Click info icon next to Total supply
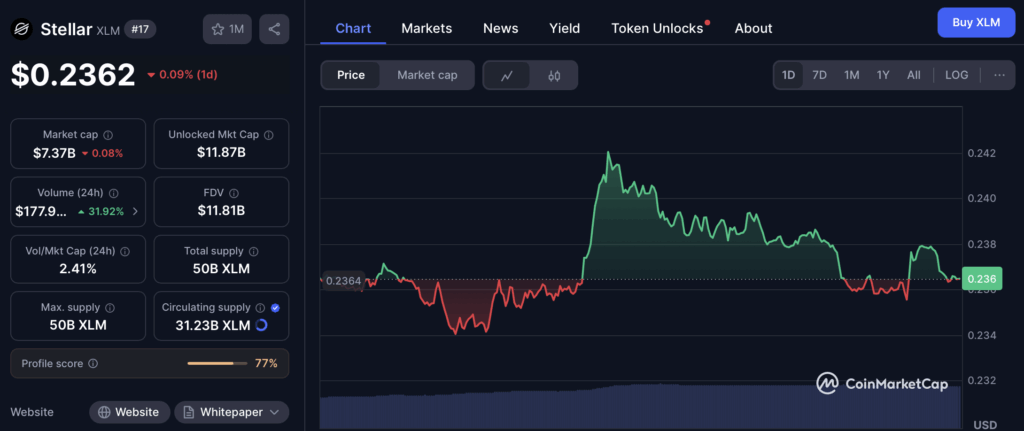1024x431 pixels. pyautogui.click(x=253, y=251)
